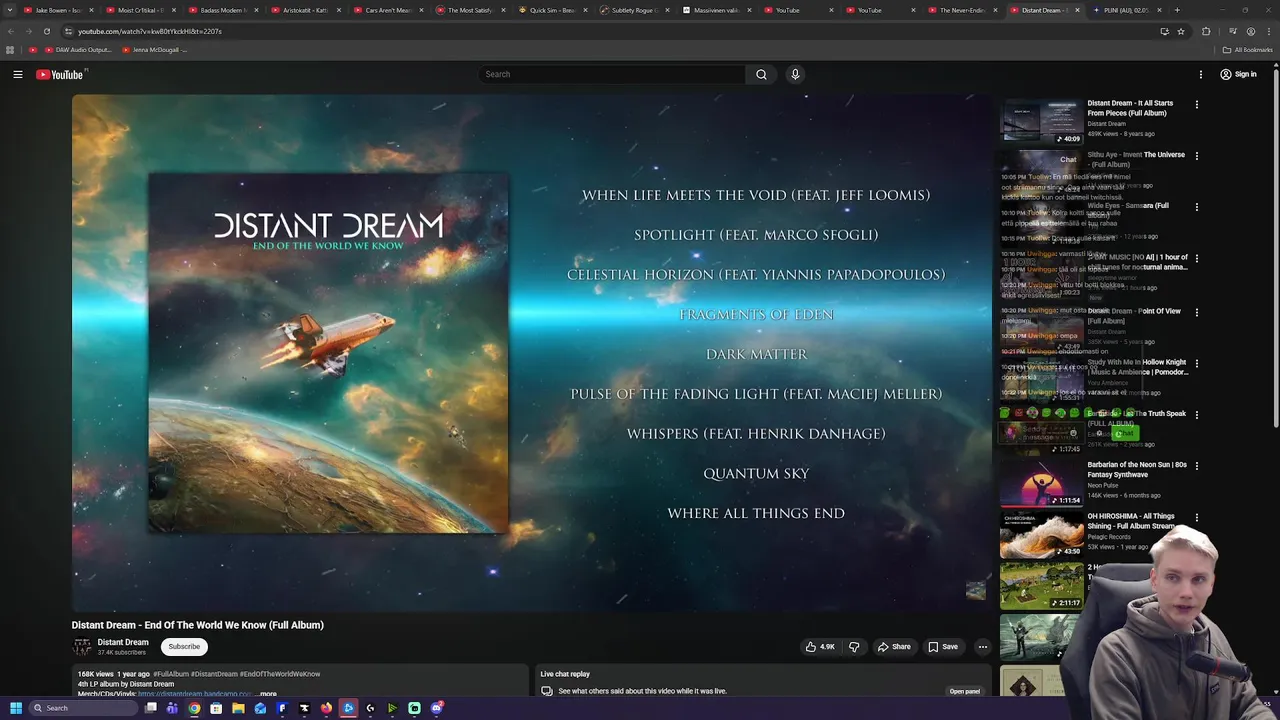Screen dimensions: 1280x720
Task: Open Task View on the taskbar
Action: [151, 708]
